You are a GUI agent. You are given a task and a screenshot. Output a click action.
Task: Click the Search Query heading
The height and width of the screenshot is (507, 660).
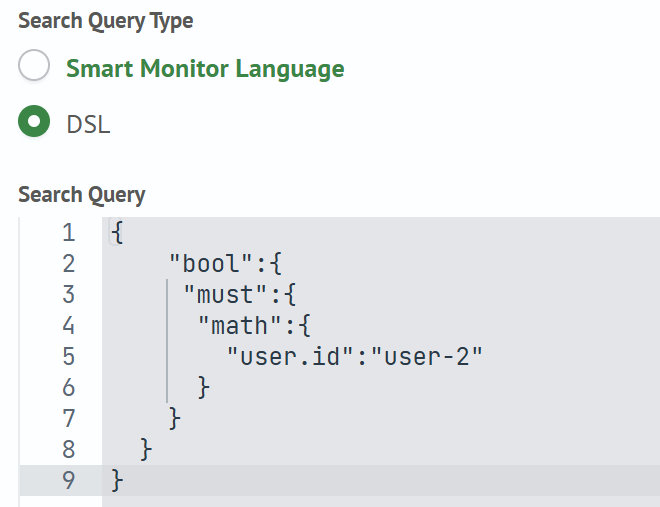82,195
